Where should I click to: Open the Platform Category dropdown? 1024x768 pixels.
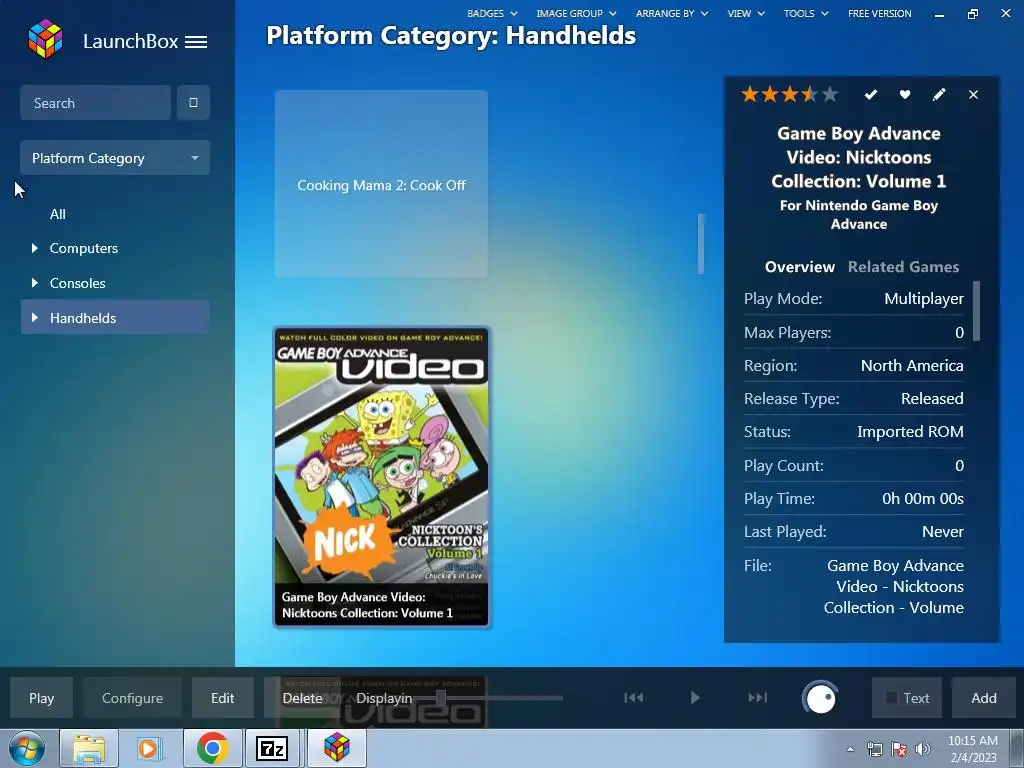pyautogui.click(x=115, y=157)
